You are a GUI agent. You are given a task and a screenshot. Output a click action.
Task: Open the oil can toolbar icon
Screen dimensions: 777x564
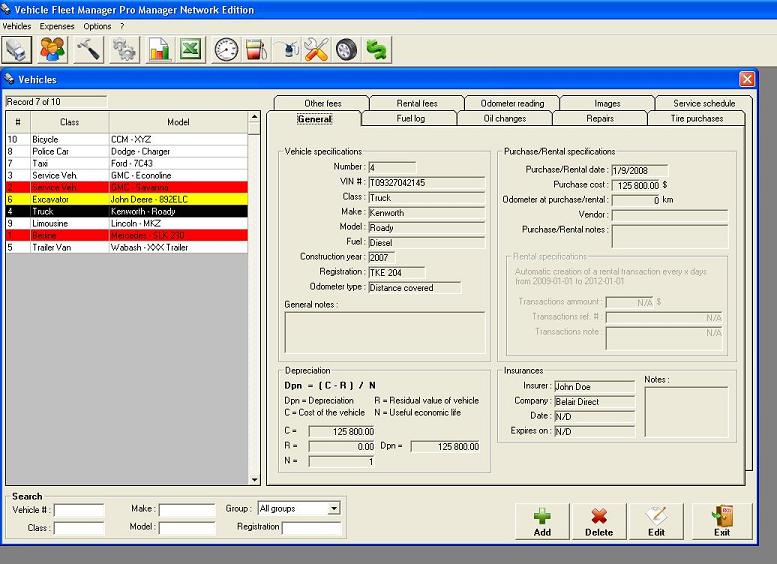click(286, 50)
